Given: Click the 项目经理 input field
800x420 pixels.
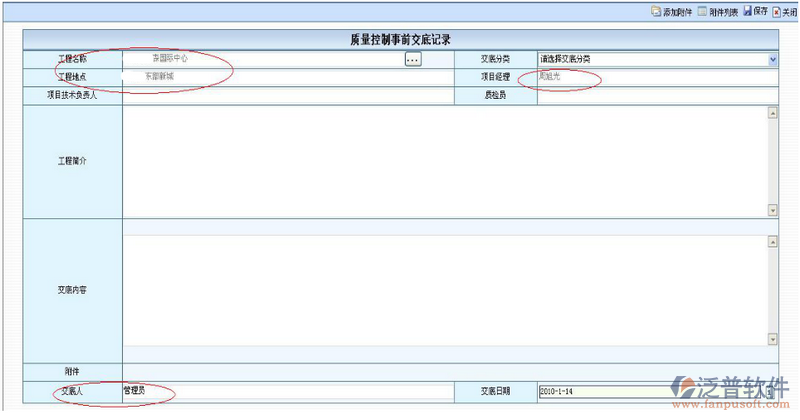Looking at the screenshot, I should pos(658,77).
